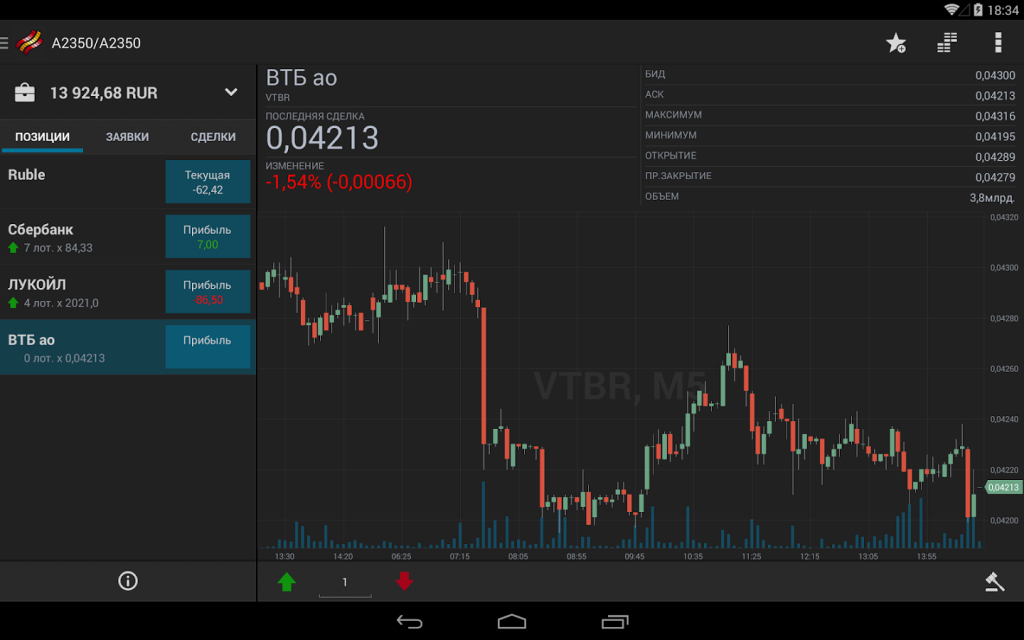Select the ЛУКОЙЛ position
Image resolution: width=1024 pixels, height=640 pixels.
tap(128, 292)
